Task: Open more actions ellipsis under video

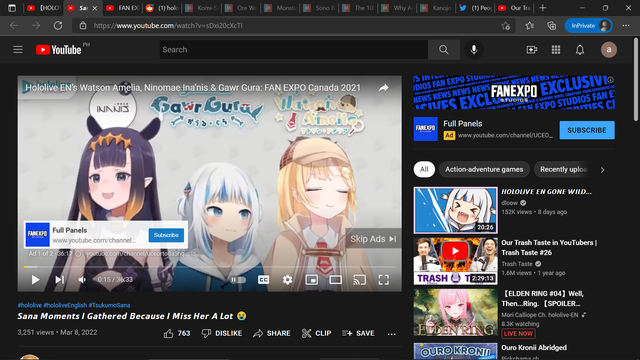Action: 391,334
